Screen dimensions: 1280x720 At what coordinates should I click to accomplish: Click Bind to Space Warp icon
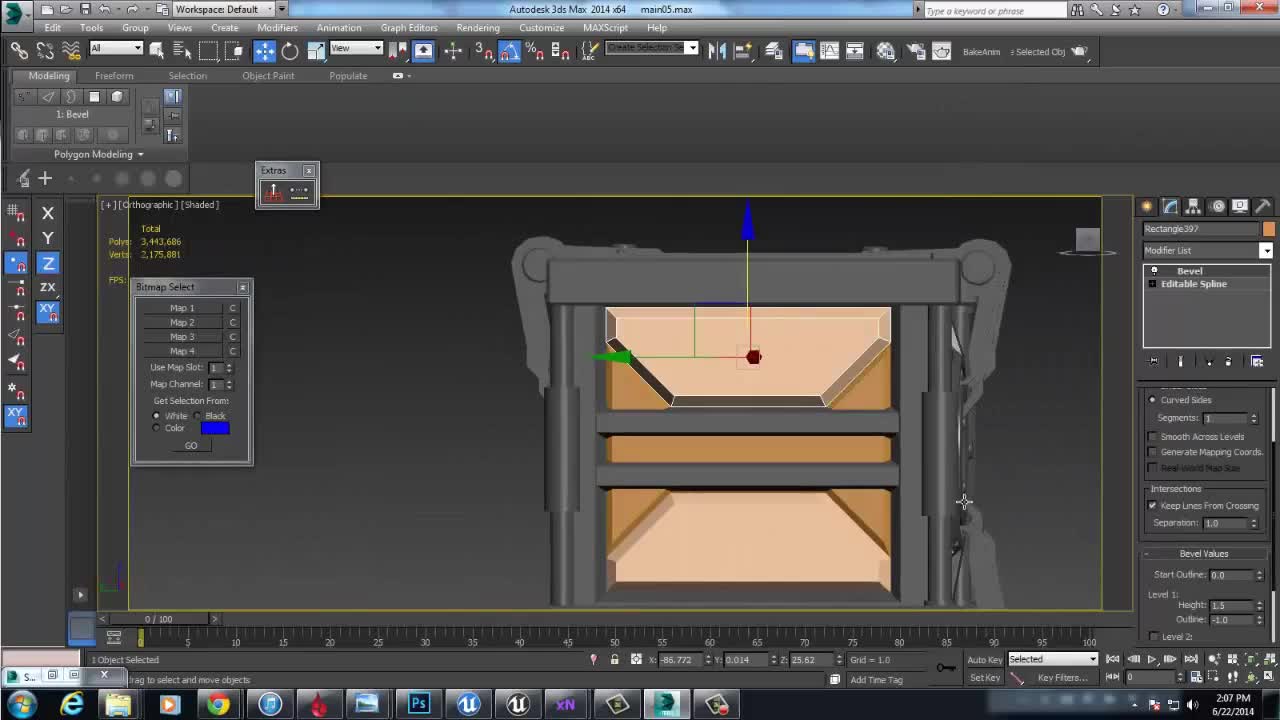pyautogui.click(x=71, y=51)
